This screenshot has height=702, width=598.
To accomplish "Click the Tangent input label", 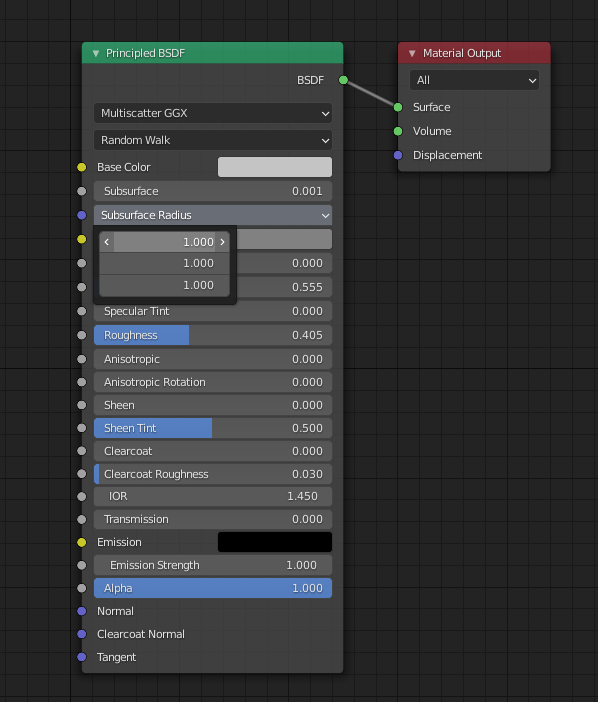I will 116,657.
